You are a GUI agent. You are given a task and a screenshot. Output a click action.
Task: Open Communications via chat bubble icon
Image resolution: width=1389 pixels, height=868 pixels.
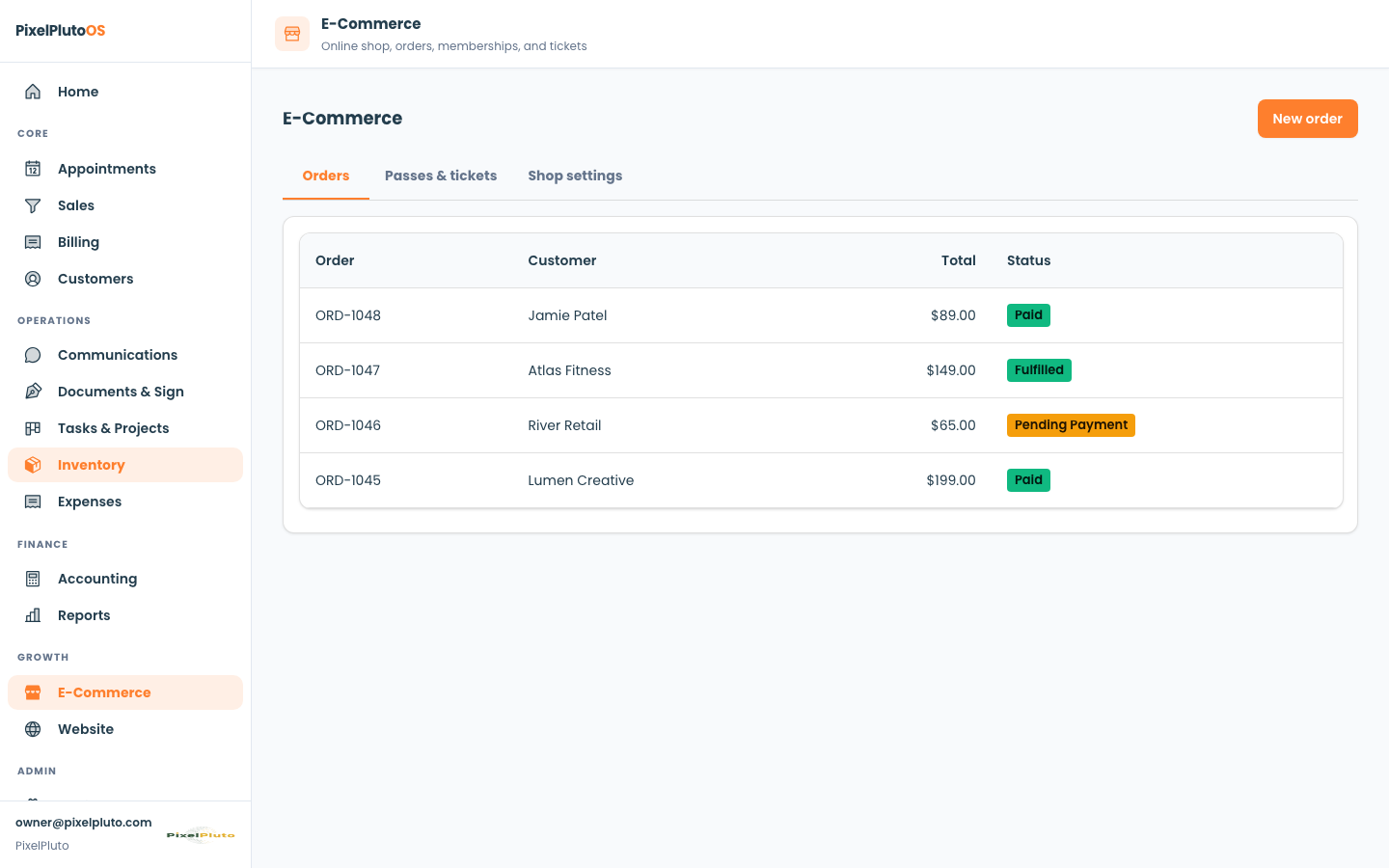[33, 355]
